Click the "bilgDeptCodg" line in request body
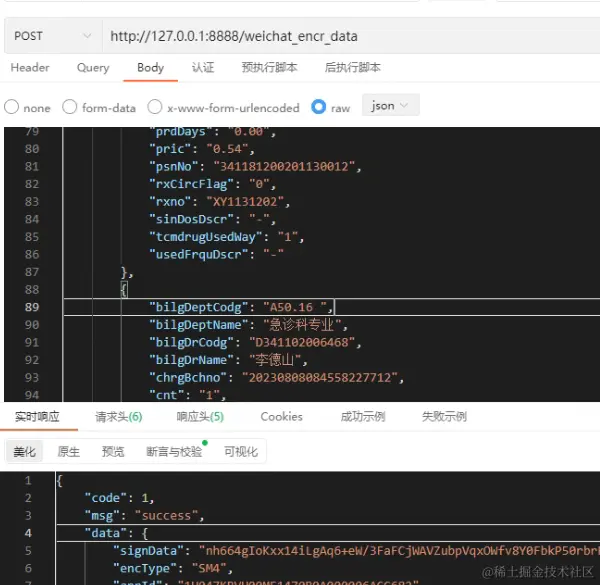 [241, 307]
